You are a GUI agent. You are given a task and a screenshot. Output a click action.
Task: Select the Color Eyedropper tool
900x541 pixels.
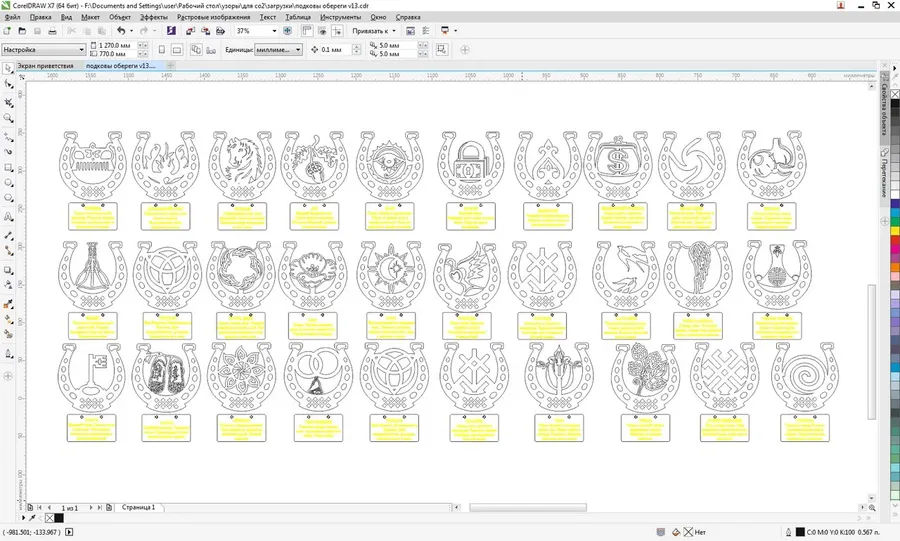[x=8, y=304]
